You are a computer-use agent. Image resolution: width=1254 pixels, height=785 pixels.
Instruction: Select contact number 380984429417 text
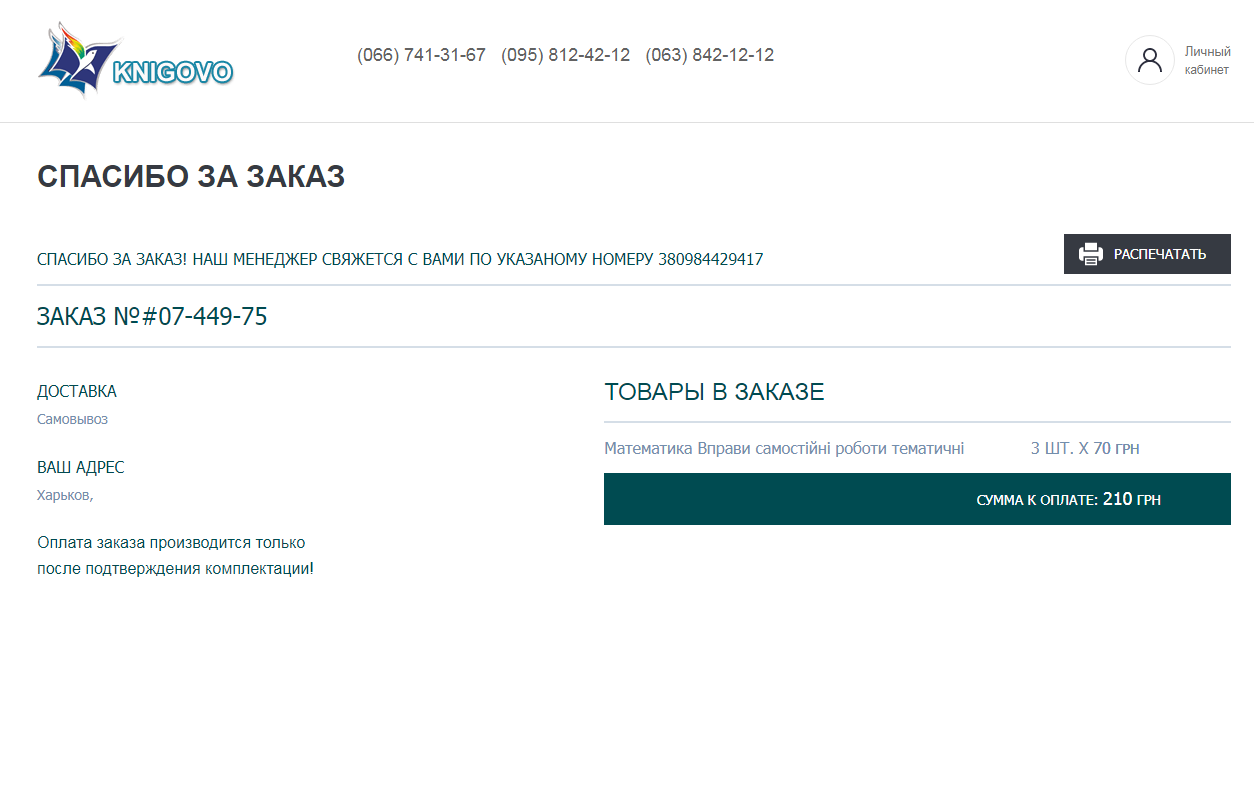(x=710, y=259)
